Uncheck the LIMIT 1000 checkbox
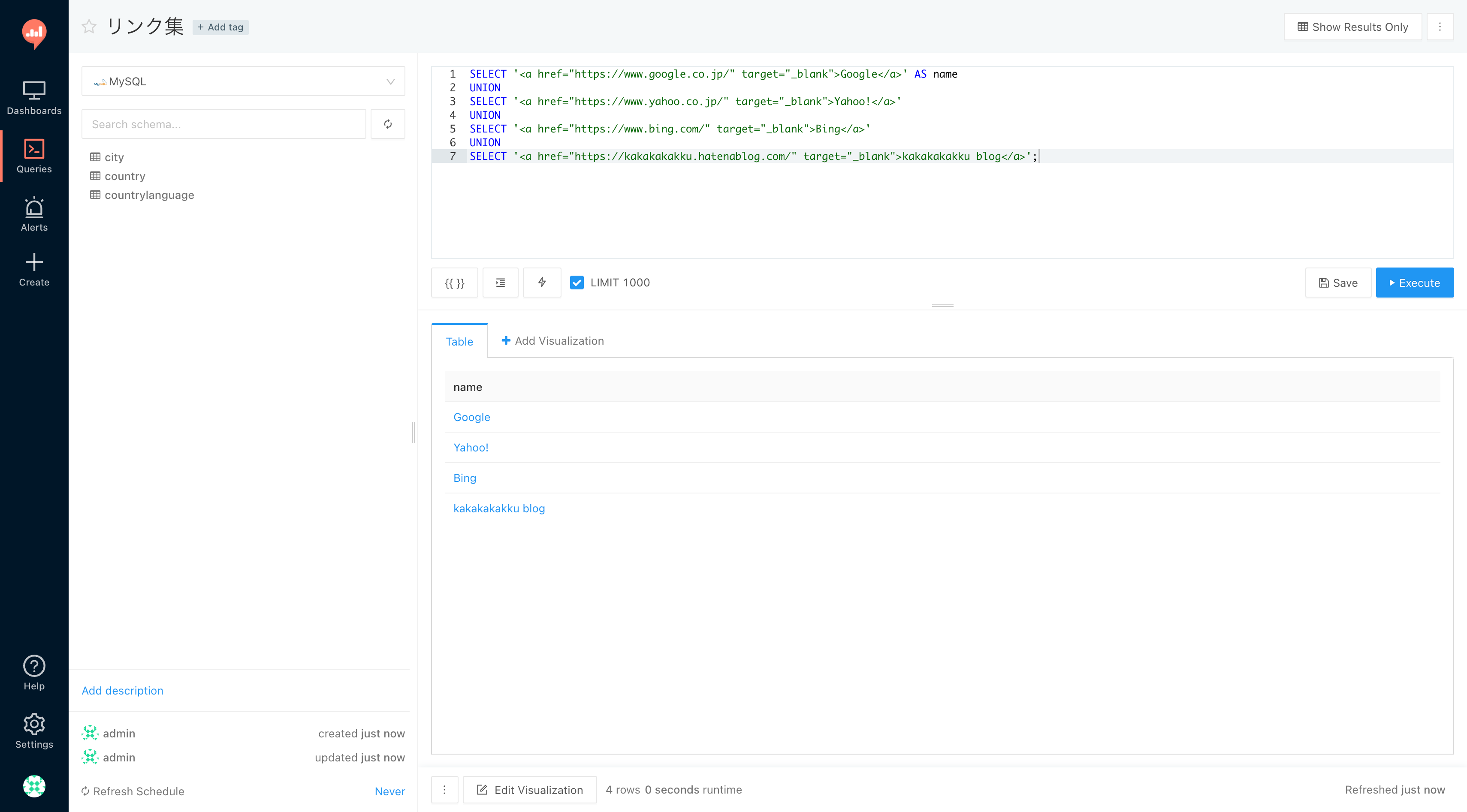This screenshot has width=1467, height=812. tap(577, 283)
